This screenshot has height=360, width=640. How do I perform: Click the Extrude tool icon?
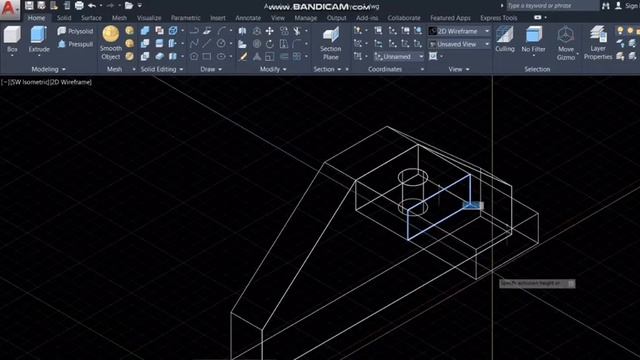pyautogui.click(x=39, y=35)
